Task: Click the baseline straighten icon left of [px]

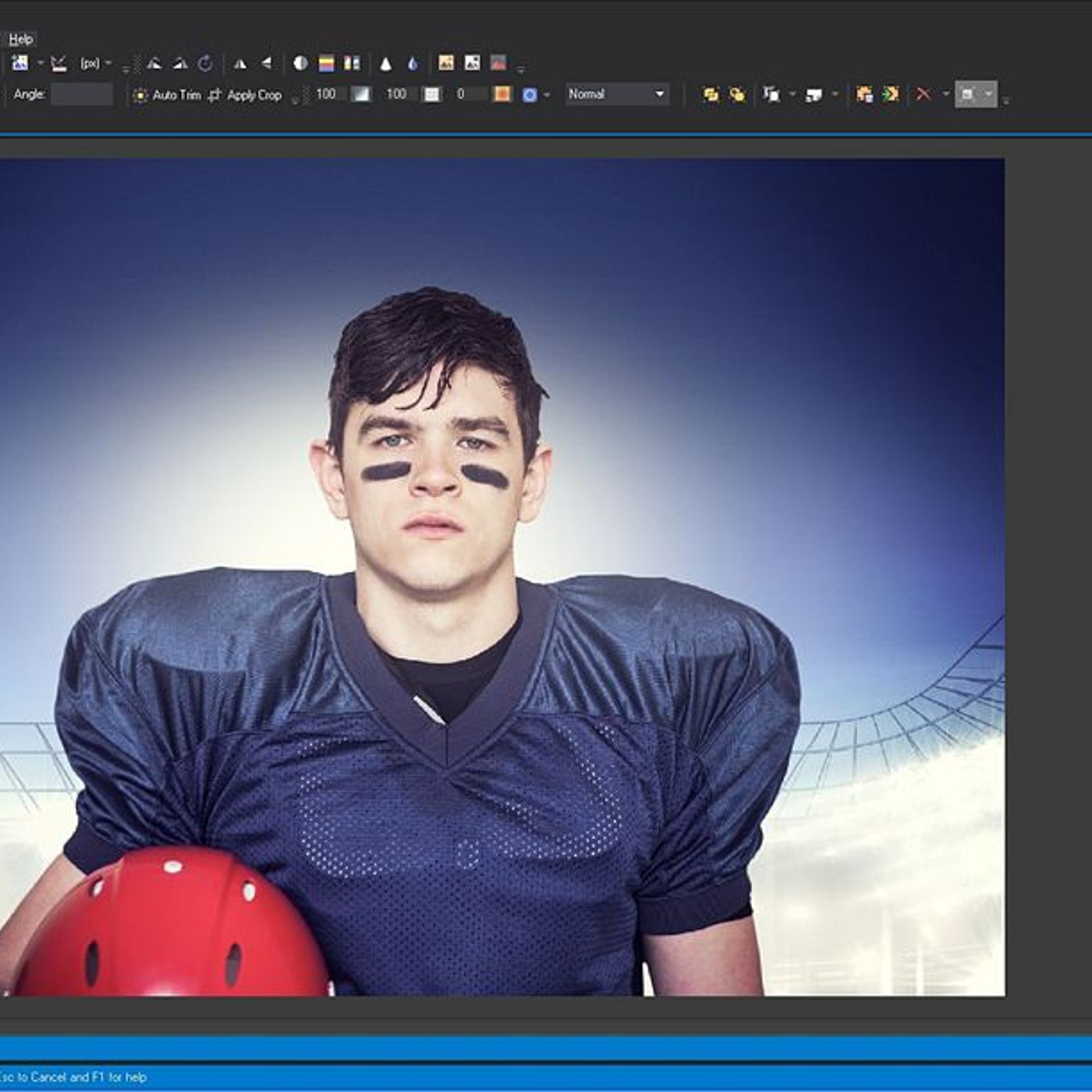Action: pos(59,63)
